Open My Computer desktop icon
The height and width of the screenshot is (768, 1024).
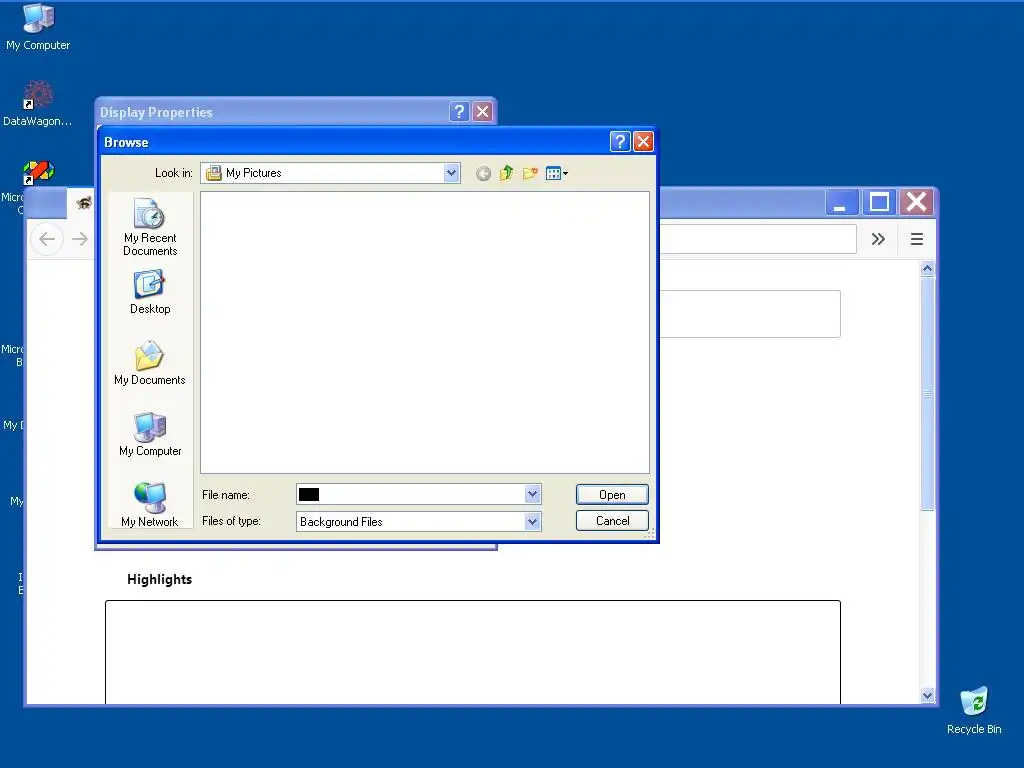pyautogui.click(x=38, y=27)
